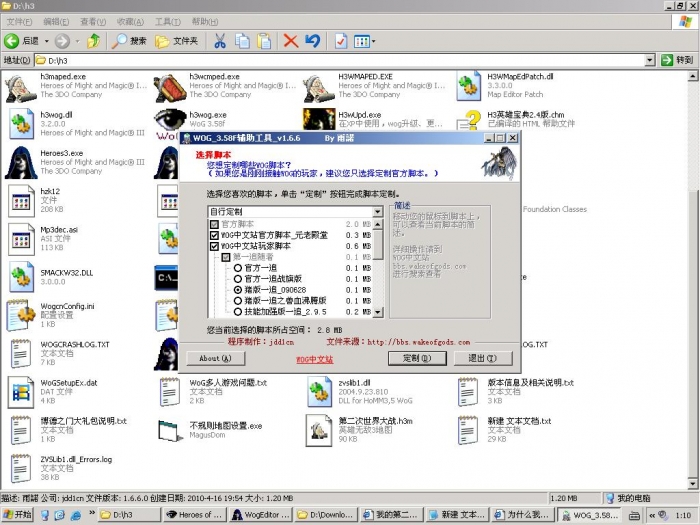700x525 pixels.
Task: Select 猎版一追之兽血沸腾版 radio option
Action: 238,300
